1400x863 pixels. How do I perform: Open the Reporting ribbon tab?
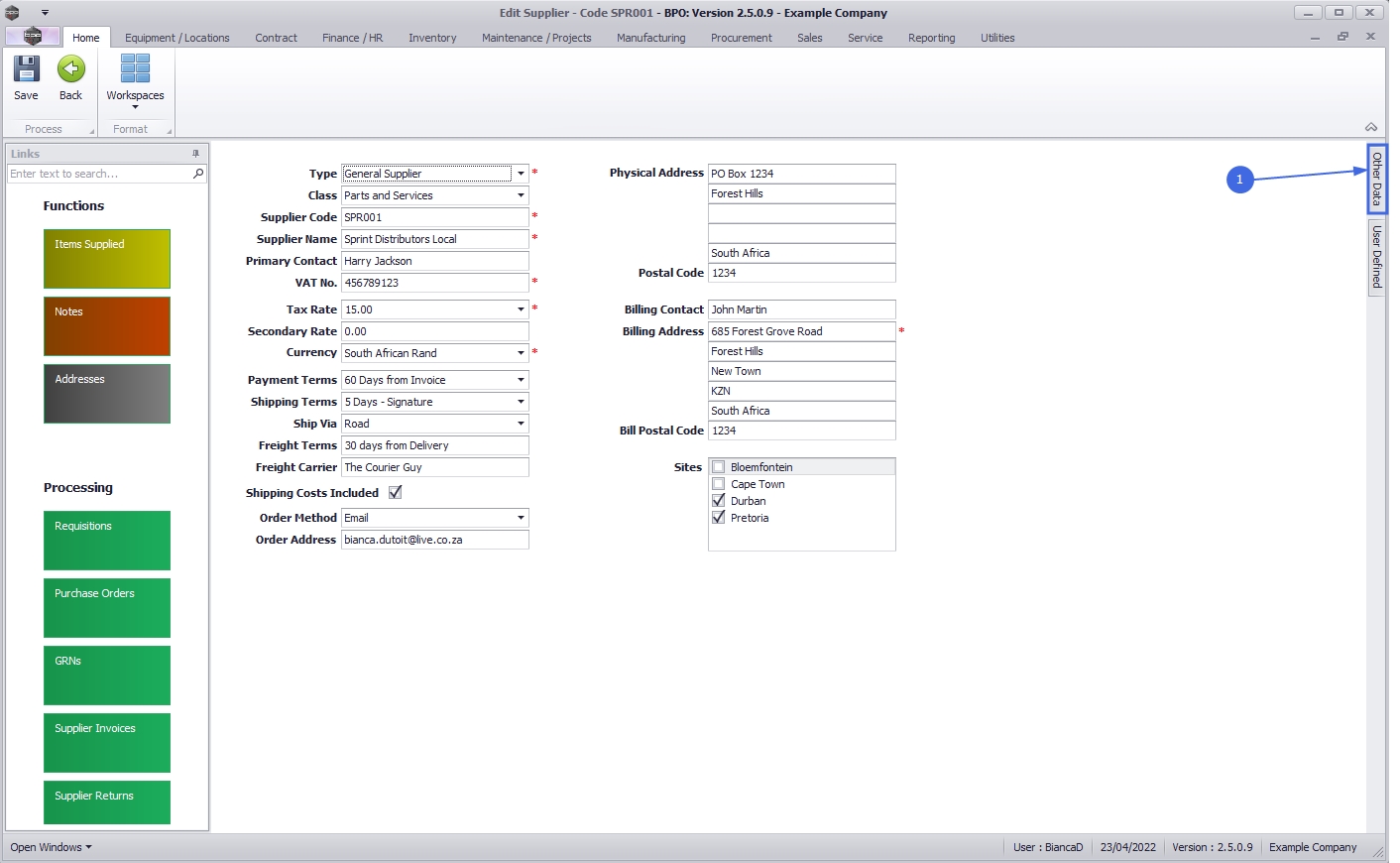(x=931, y=38)
